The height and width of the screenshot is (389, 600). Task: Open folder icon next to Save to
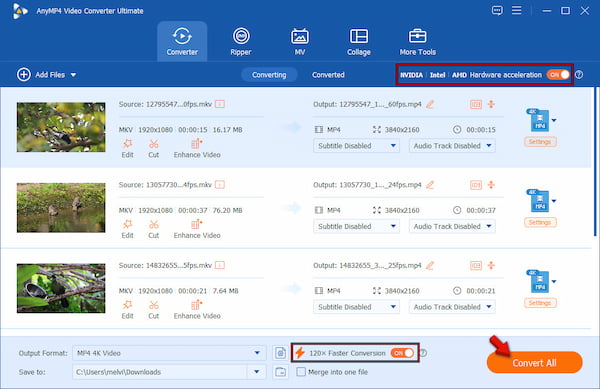[280, 372]
